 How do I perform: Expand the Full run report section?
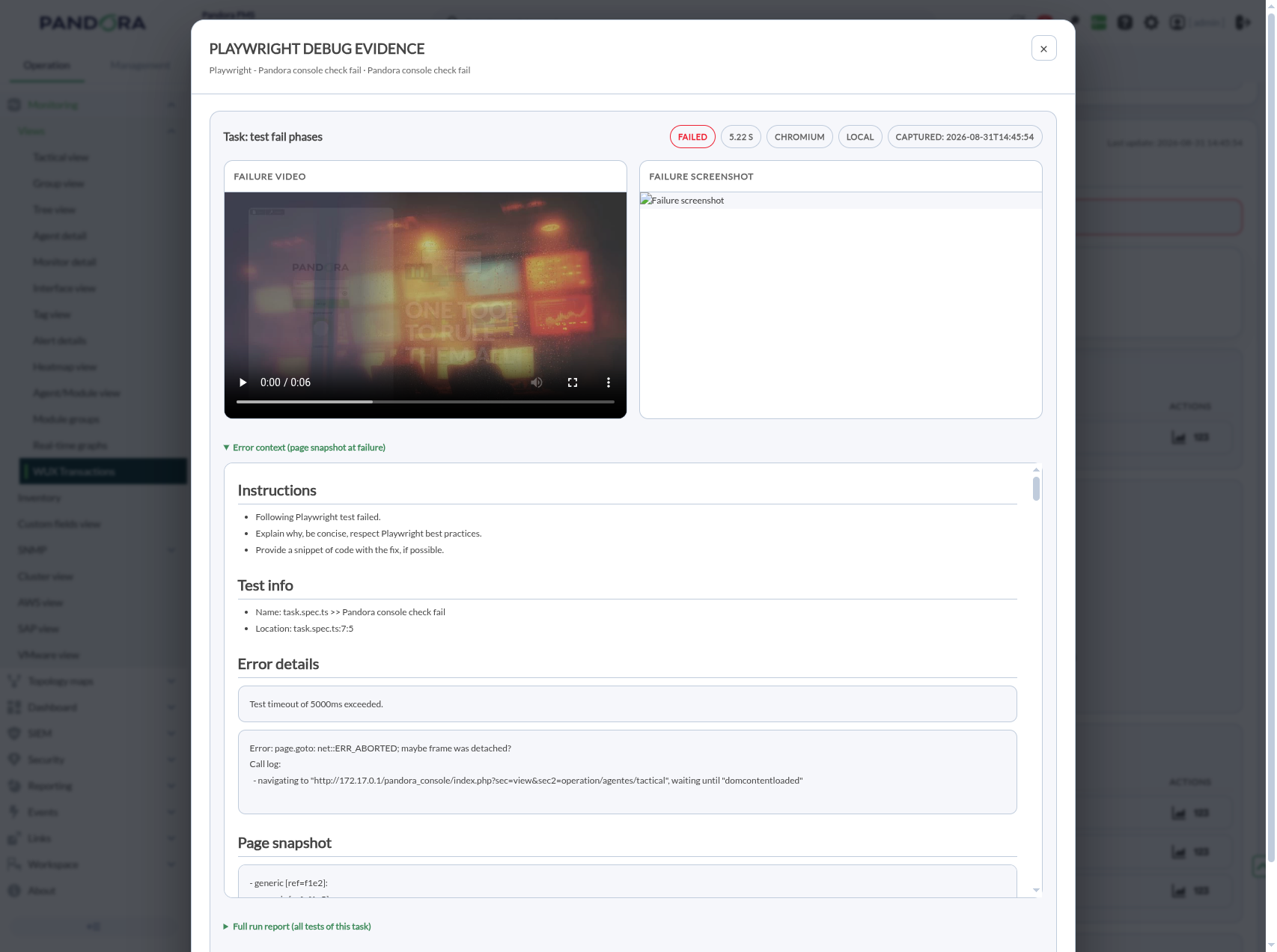coord(297,927)
